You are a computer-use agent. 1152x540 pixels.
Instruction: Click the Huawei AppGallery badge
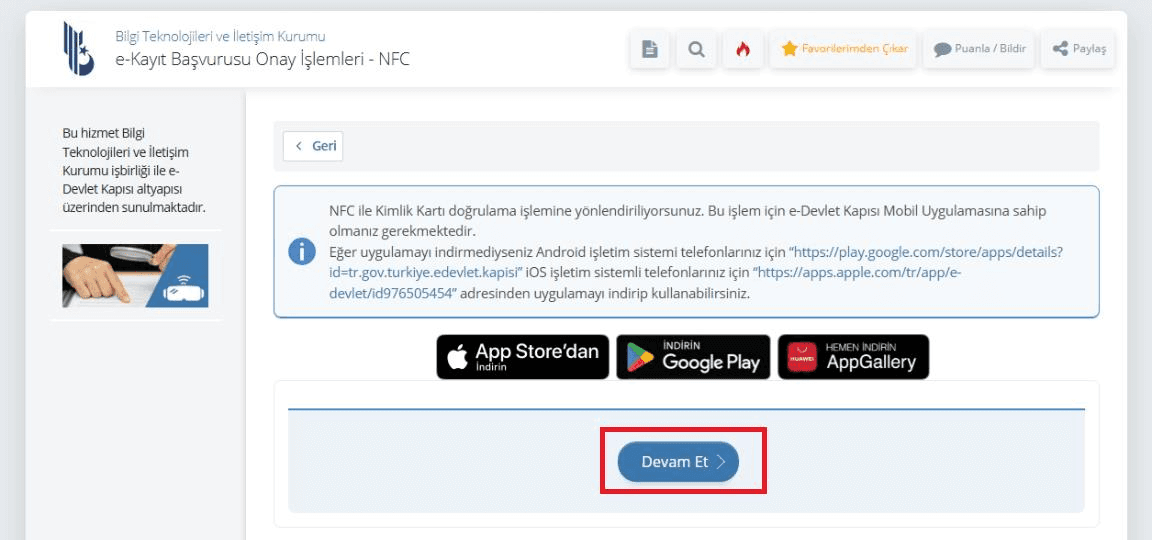coord(854,357)
